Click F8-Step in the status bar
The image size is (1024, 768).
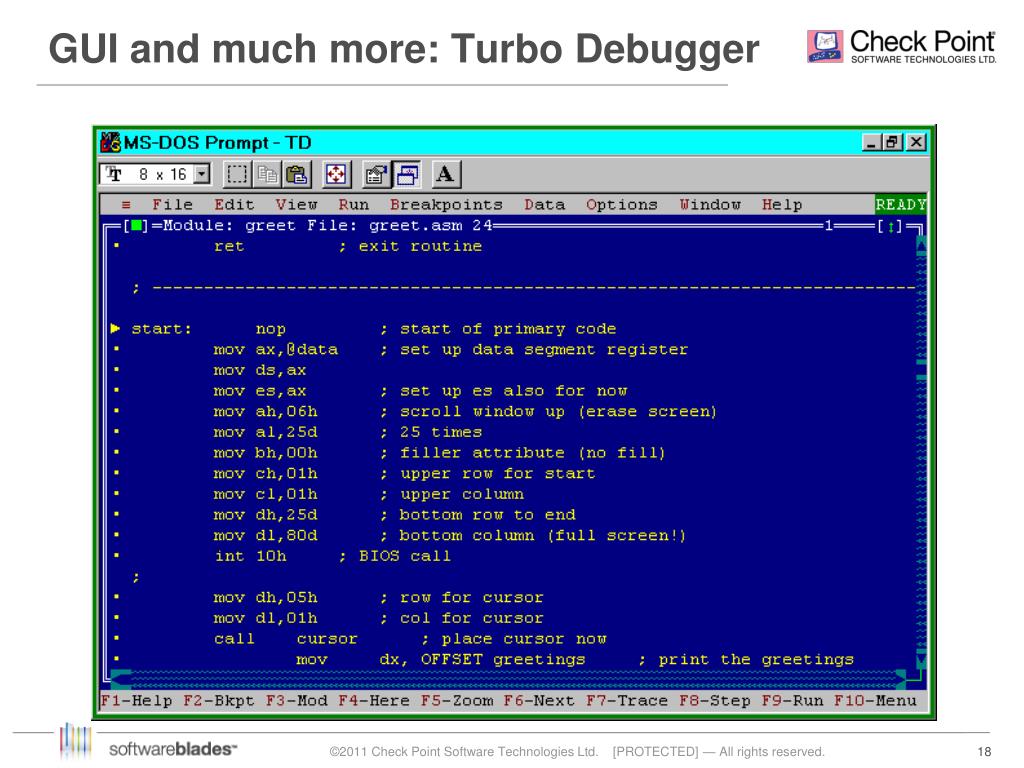714,701
